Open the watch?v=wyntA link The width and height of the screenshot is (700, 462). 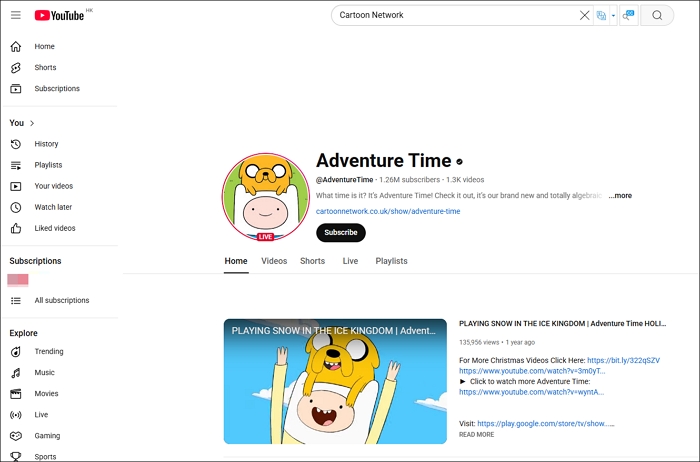point(531,392)
